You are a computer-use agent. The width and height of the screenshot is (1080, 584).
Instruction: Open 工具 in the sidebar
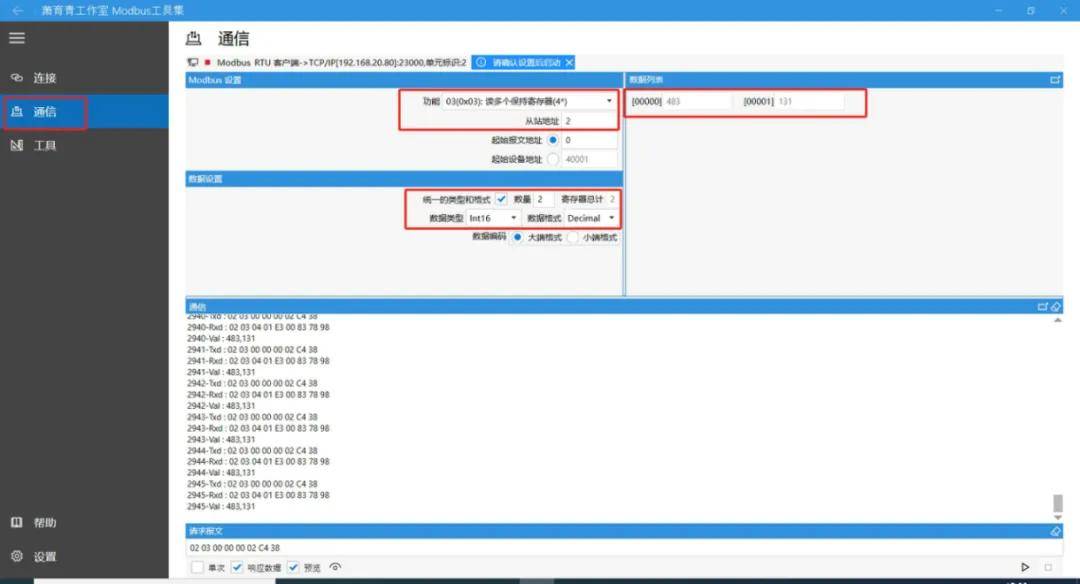(x=44, y=146)
